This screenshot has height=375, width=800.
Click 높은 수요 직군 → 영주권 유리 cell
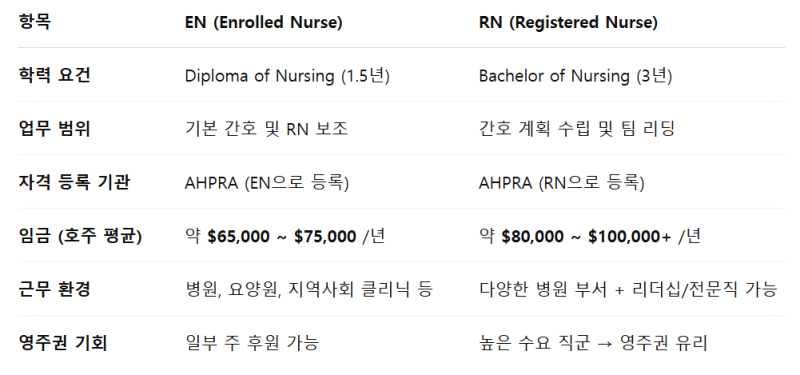tap(593, 343)
